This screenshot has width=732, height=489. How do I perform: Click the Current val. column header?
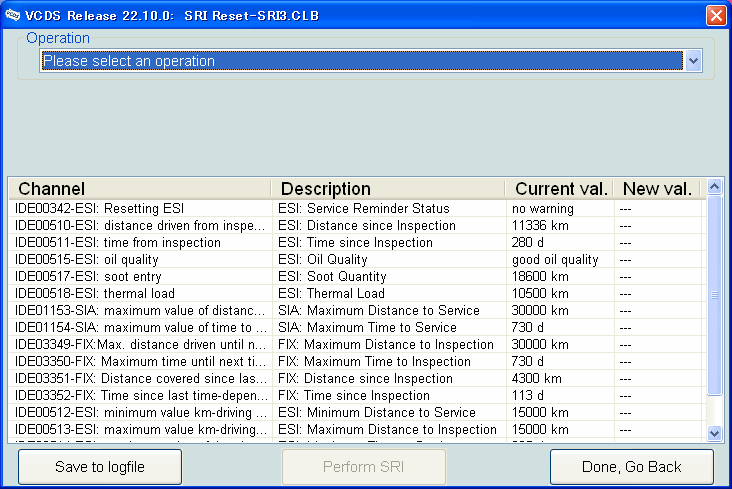(559, 189)
